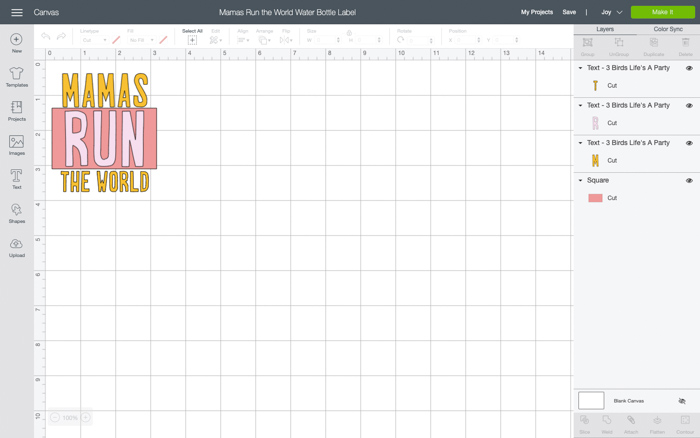The image size is (700, 438).
Task: Select the Text tool
Action: pyautogui.click(x=17, y=179)
